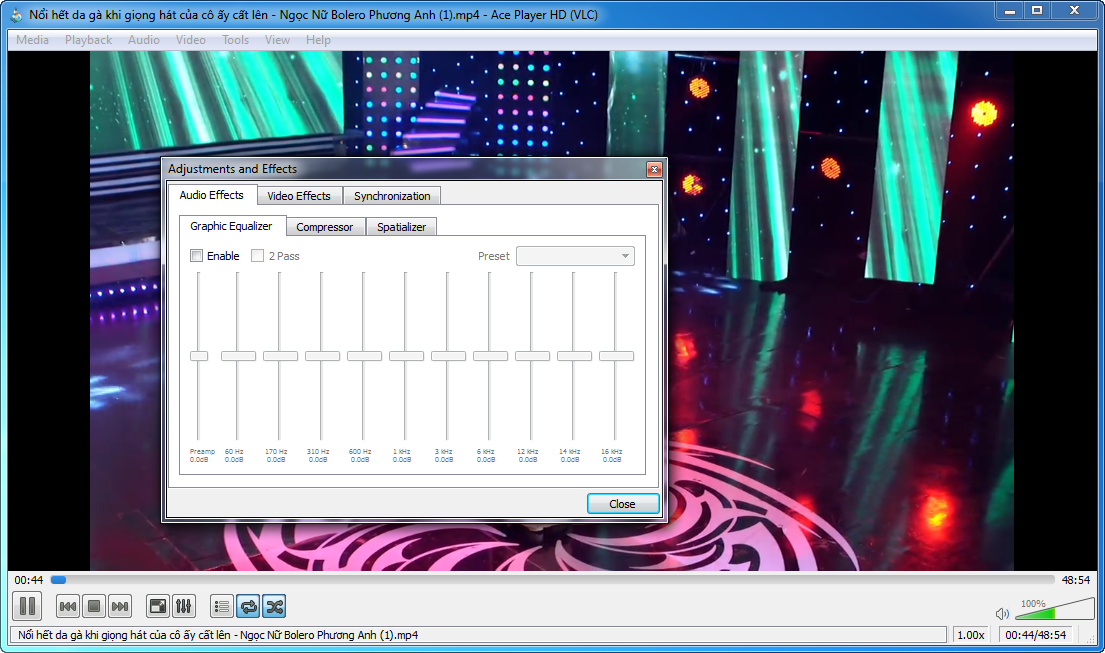Switch to the Video Effects tab
The width and height of the screenshot is (1105, 653).
299,196
